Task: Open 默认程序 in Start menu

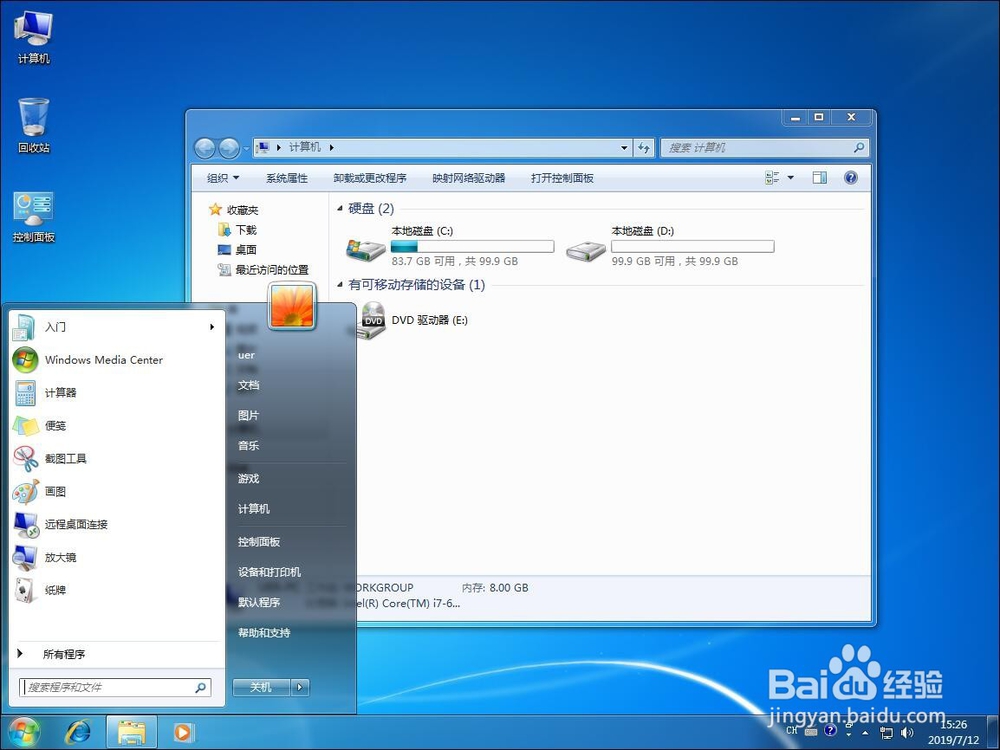Action: point(259,602)
